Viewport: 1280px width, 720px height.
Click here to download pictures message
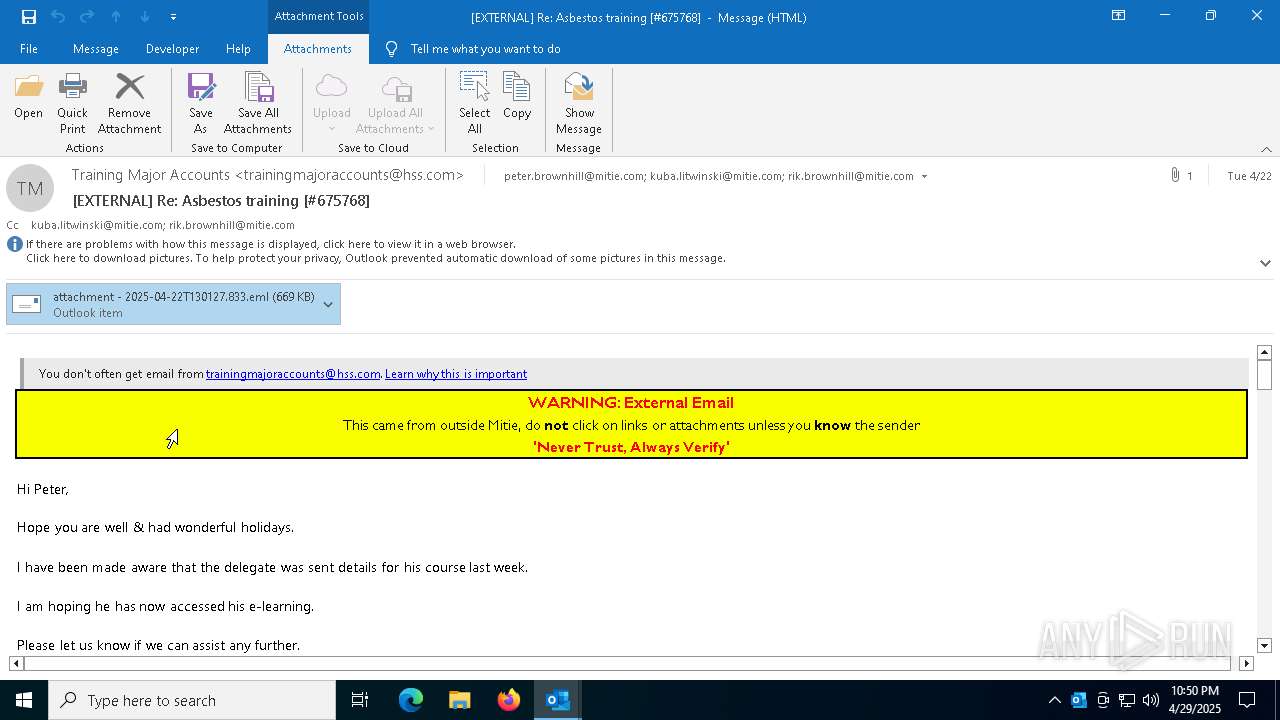point(376,258)
